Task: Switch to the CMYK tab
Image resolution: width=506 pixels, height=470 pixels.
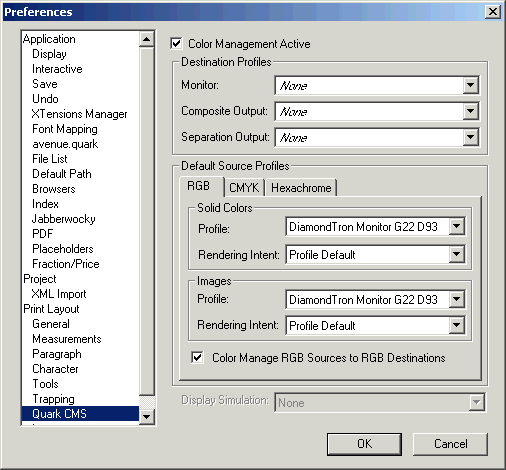Action: pos(244,188)
